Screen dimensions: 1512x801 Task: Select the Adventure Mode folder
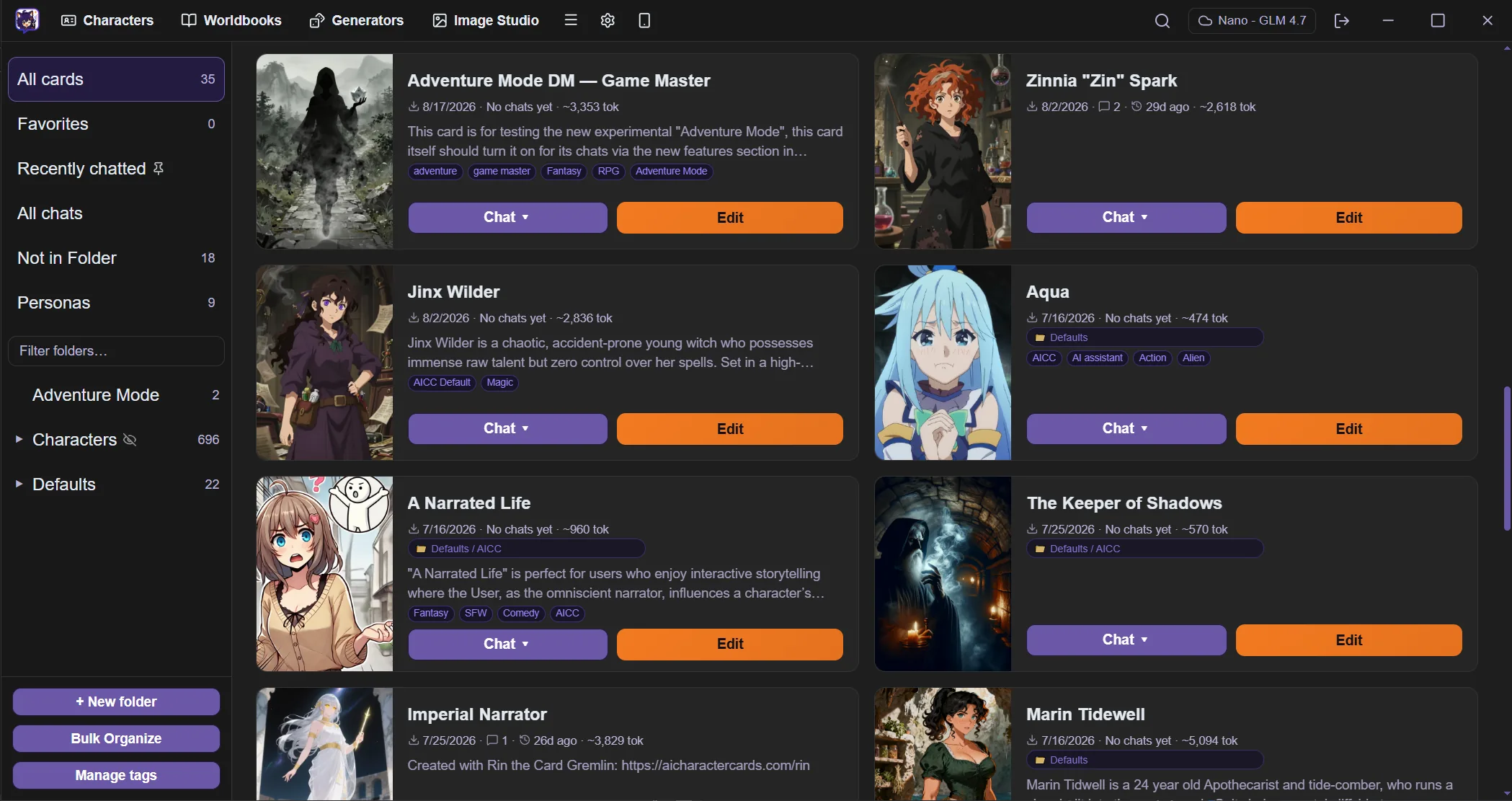[x=116, y=395]
